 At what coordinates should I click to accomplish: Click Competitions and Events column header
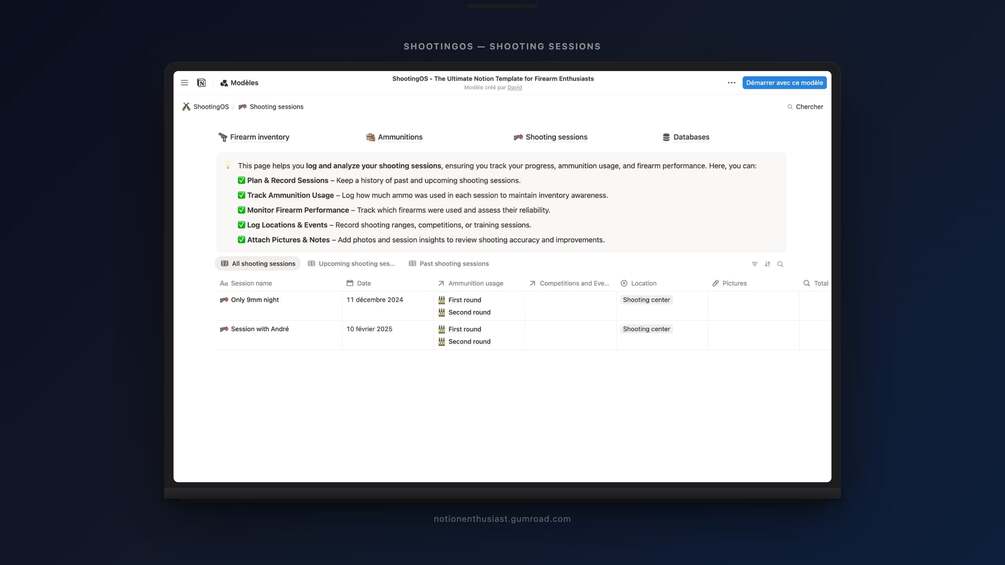pos(569,283)
